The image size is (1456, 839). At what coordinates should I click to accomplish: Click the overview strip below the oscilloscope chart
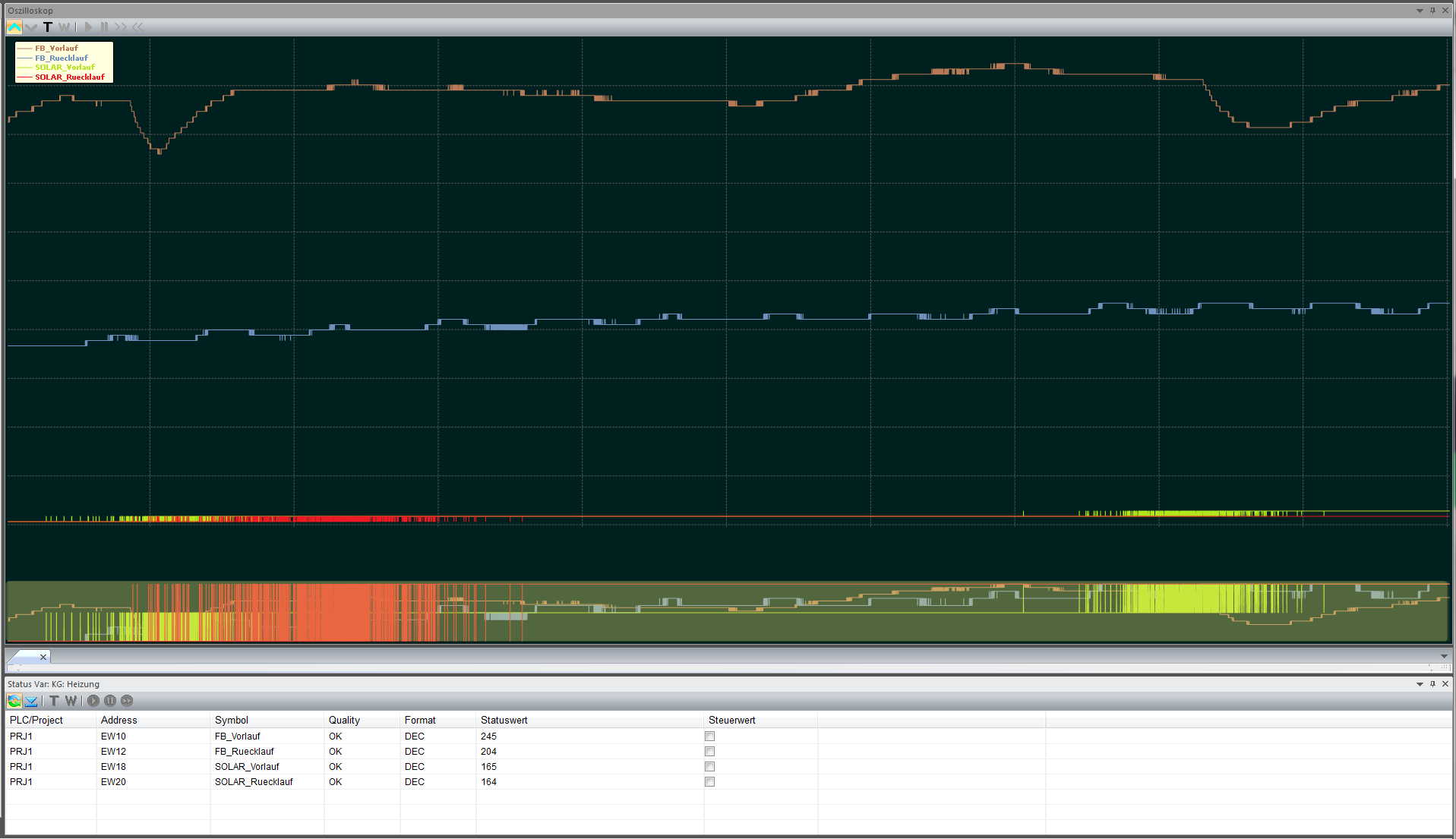click(x=728, y=612)
